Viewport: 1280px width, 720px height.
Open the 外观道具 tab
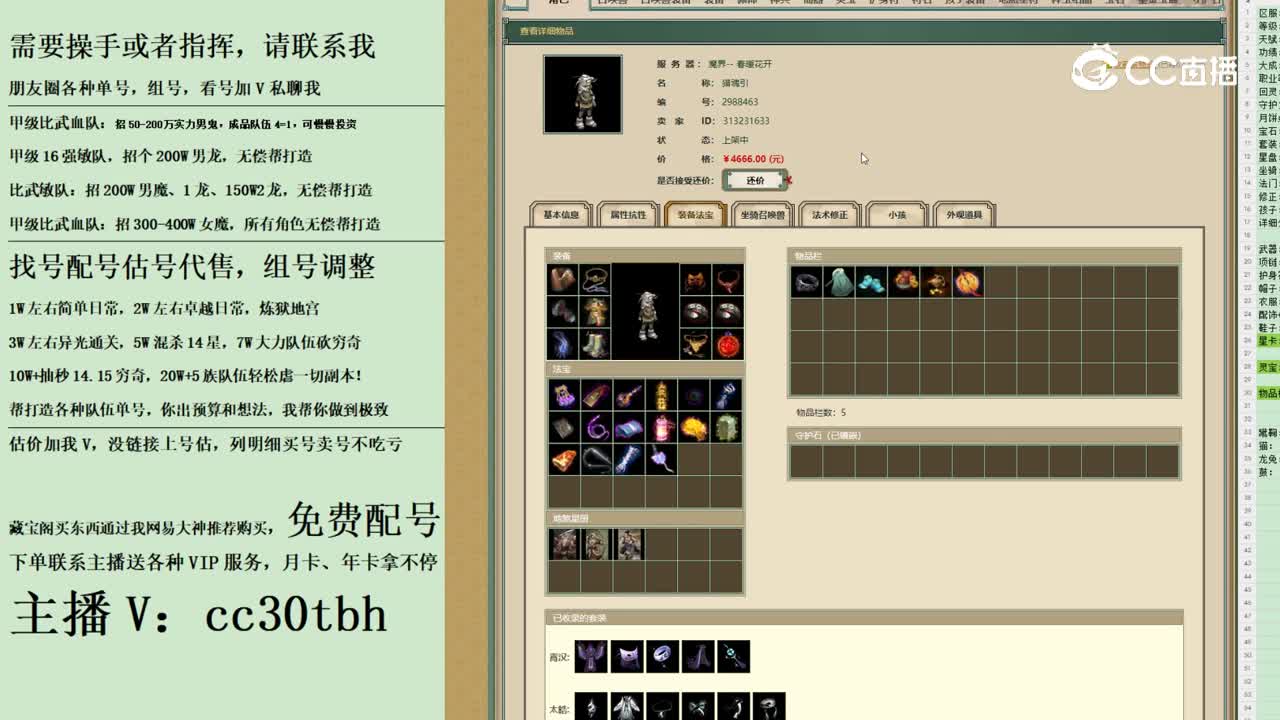click(x=964, y=215)
